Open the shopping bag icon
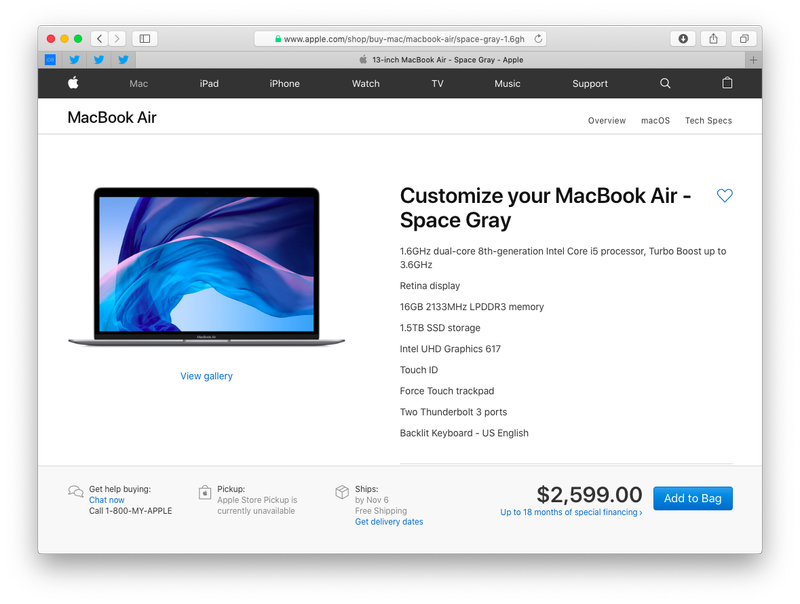The image size is (800, 604). click(x=727, y=83)
